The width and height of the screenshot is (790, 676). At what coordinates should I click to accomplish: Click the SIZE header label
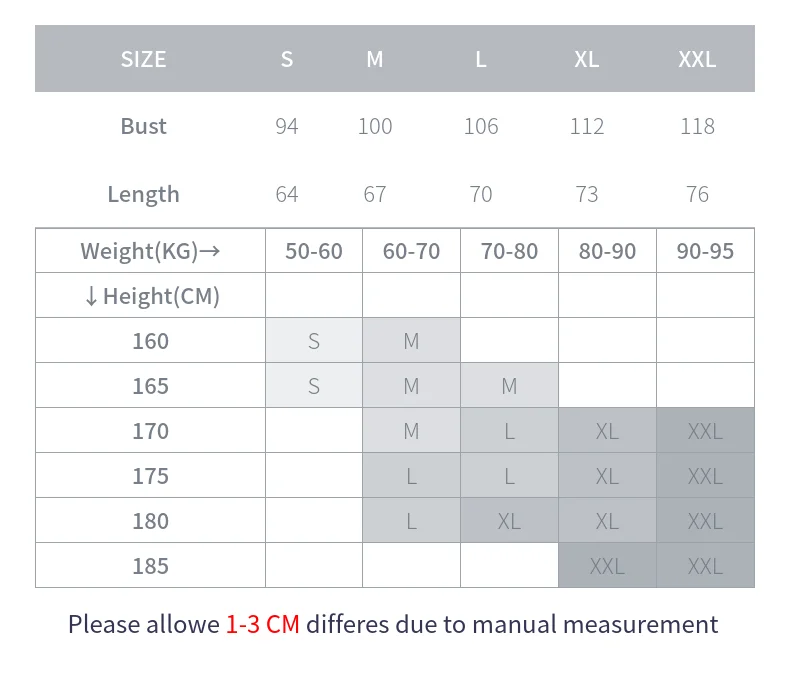point(144,59)
